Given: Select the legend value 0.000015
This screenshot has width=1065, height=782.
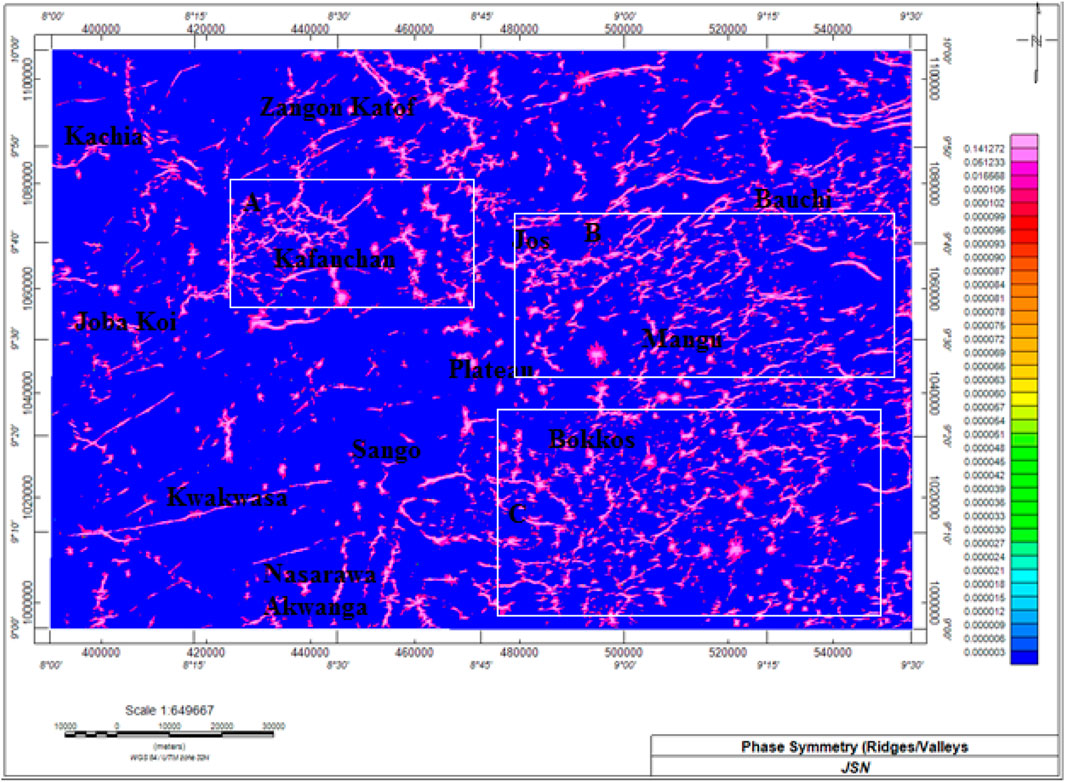Looking at the screenshot, I should 983,598.
